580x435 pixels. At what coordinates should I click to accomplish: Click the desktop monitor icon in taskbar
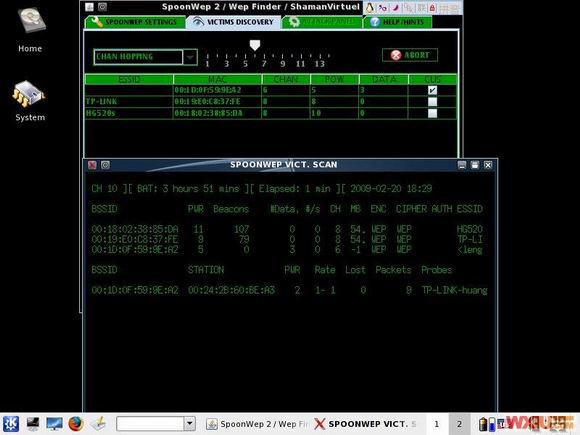pos(54,424)
